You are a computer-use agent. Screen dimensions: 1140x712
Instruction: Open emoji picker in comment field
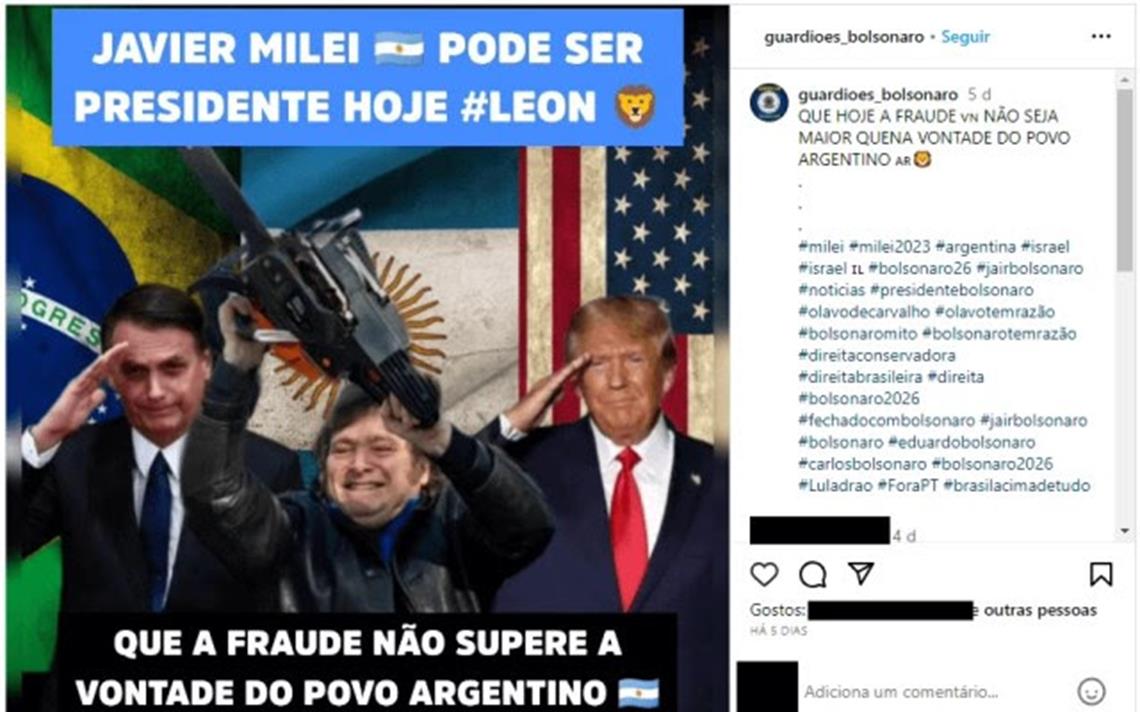[1091, 691]
